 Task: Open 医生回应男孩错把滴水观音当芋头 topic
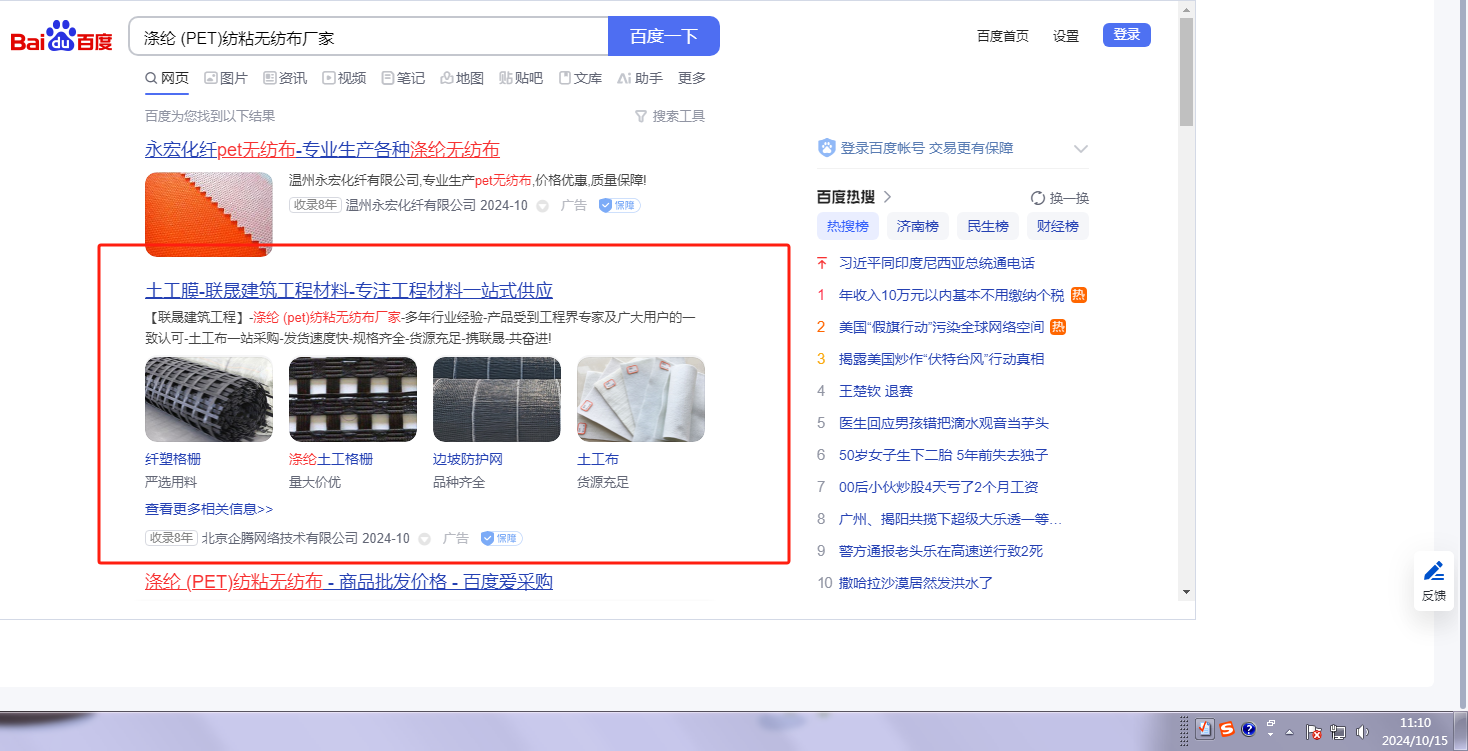pos(944,423)
